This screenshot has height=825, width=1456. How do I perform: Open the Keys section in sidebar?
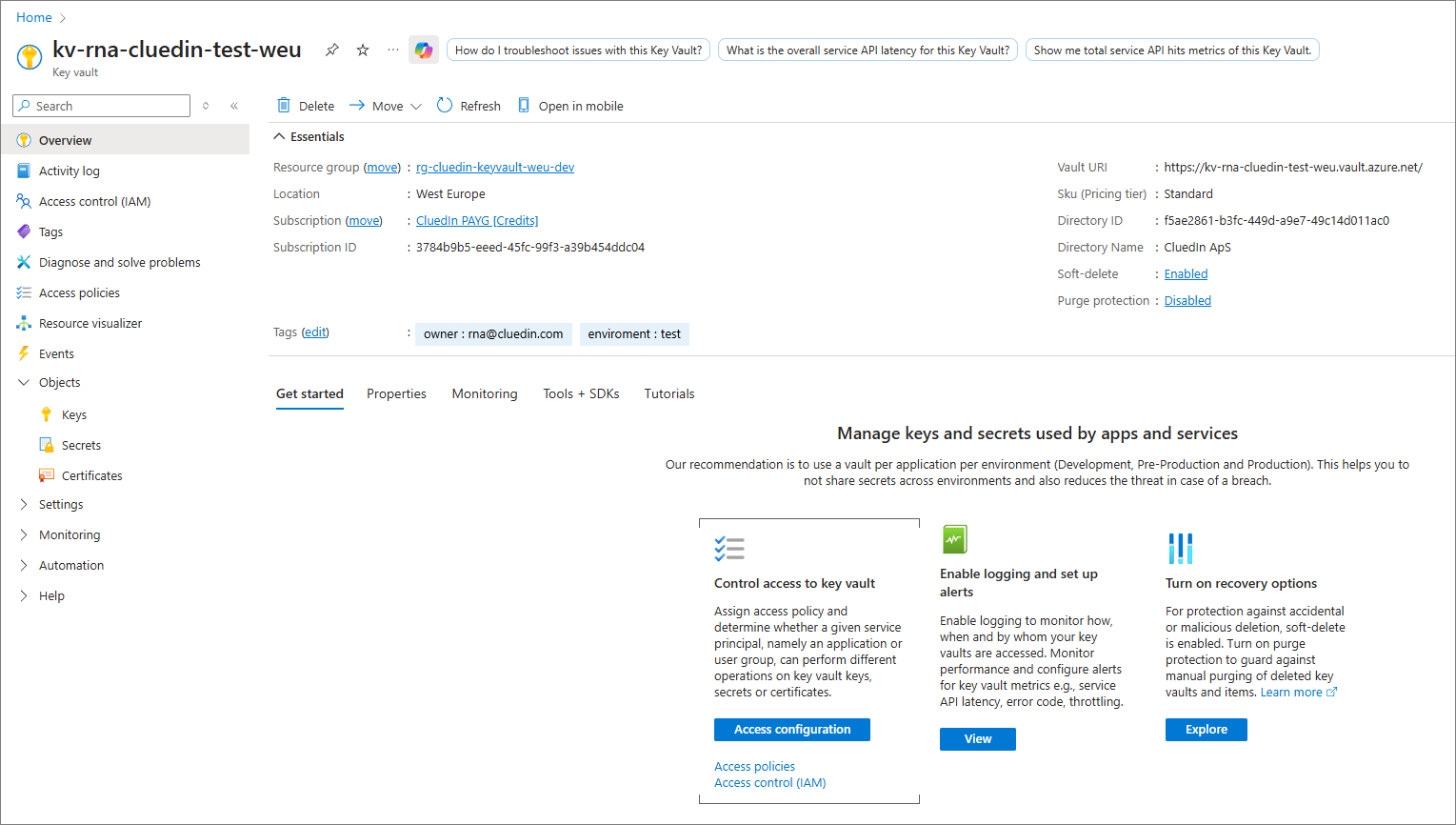pos(74,414)
